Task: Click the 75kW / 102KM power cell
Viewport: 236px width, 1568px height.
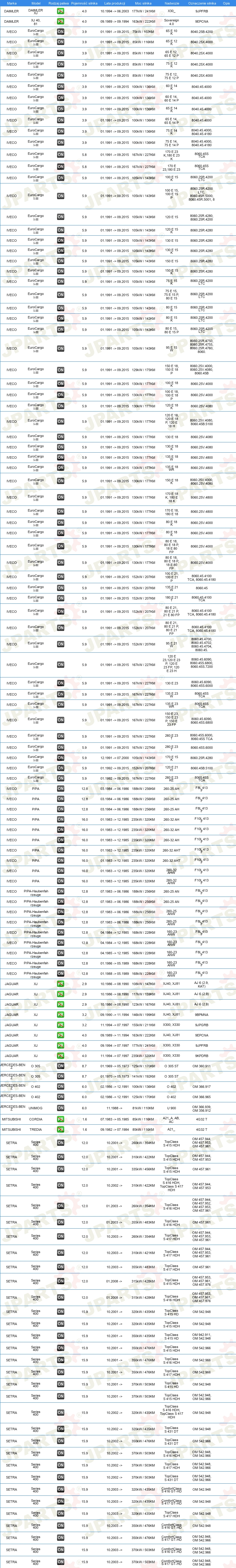Action: pos(143,31)
